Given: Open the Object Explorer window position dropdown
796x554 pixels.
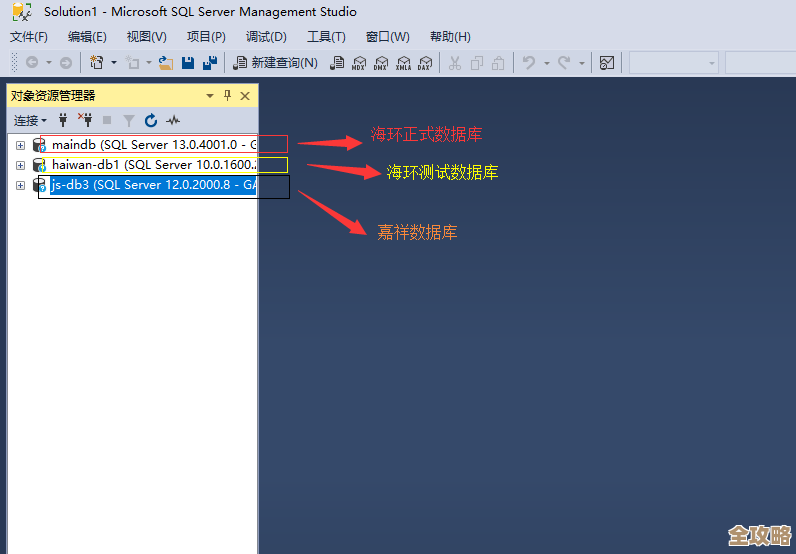Looking at the screenshot, I should (x=210, y=96).
